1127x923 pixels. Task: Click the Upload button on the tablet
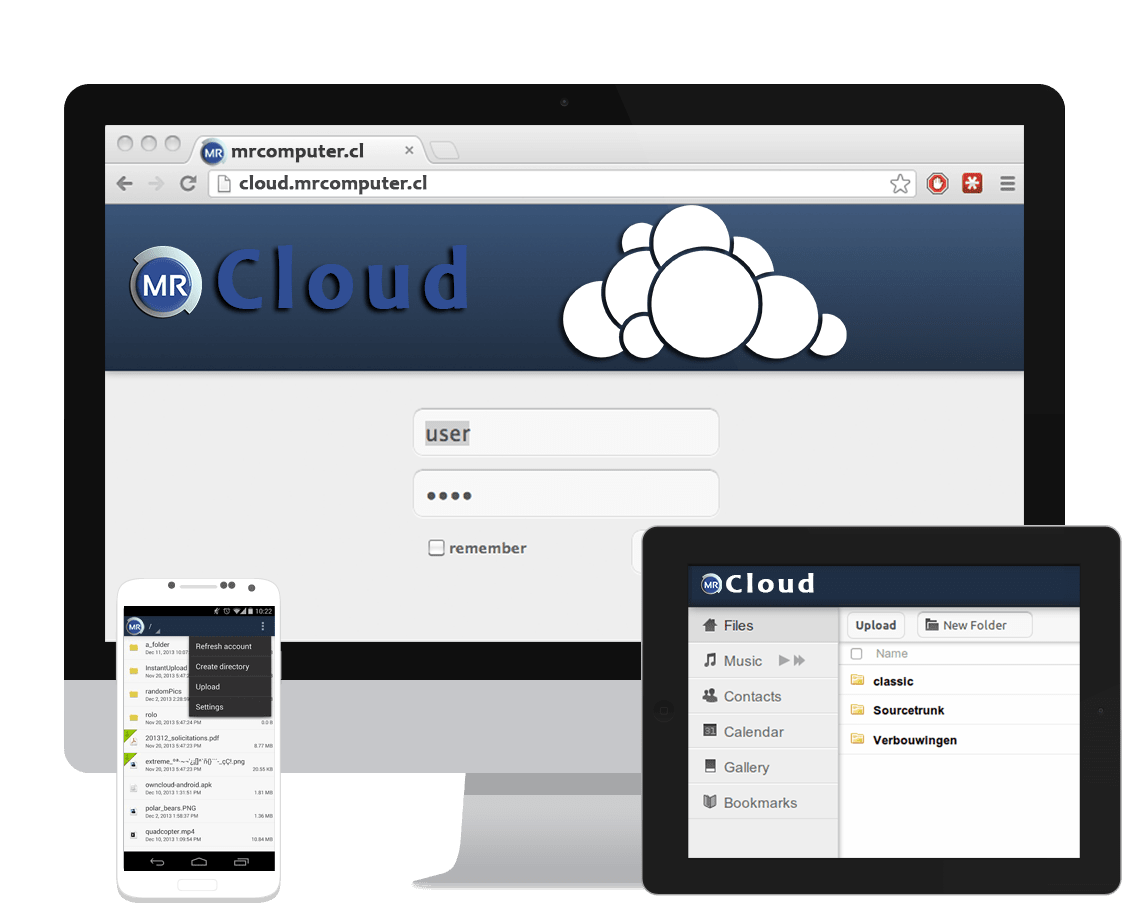(x=875, y=625)
